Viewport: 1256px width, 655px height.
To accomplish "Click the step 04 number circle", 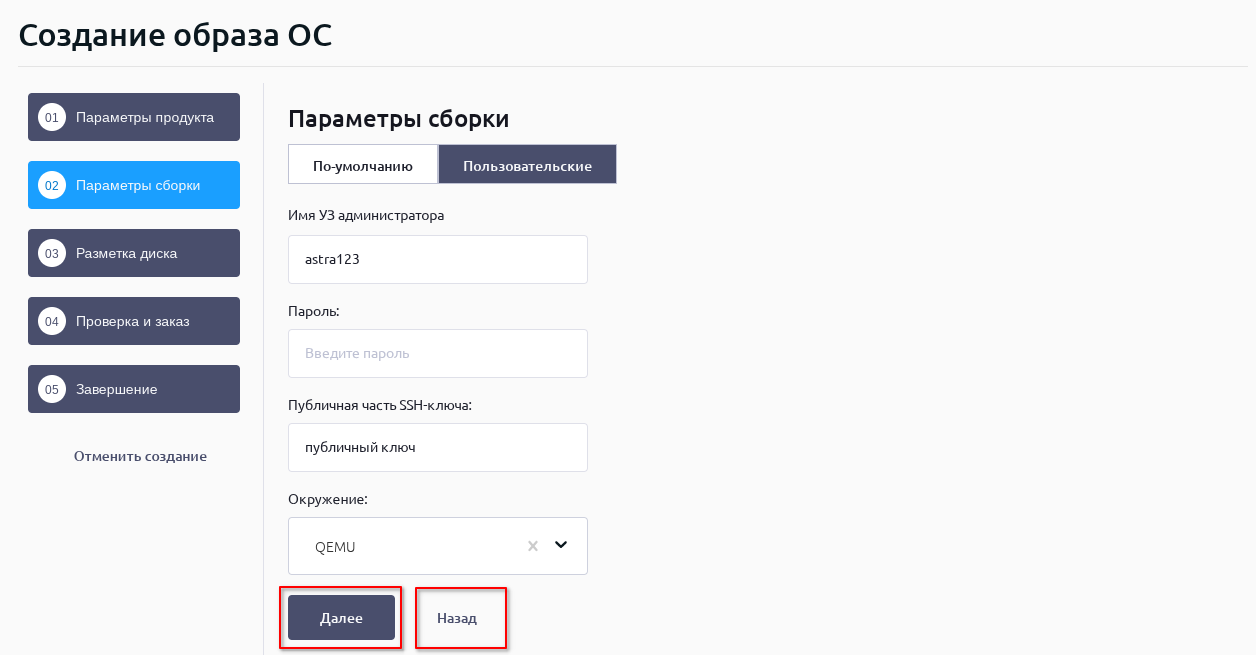I will tap(52, 321).
